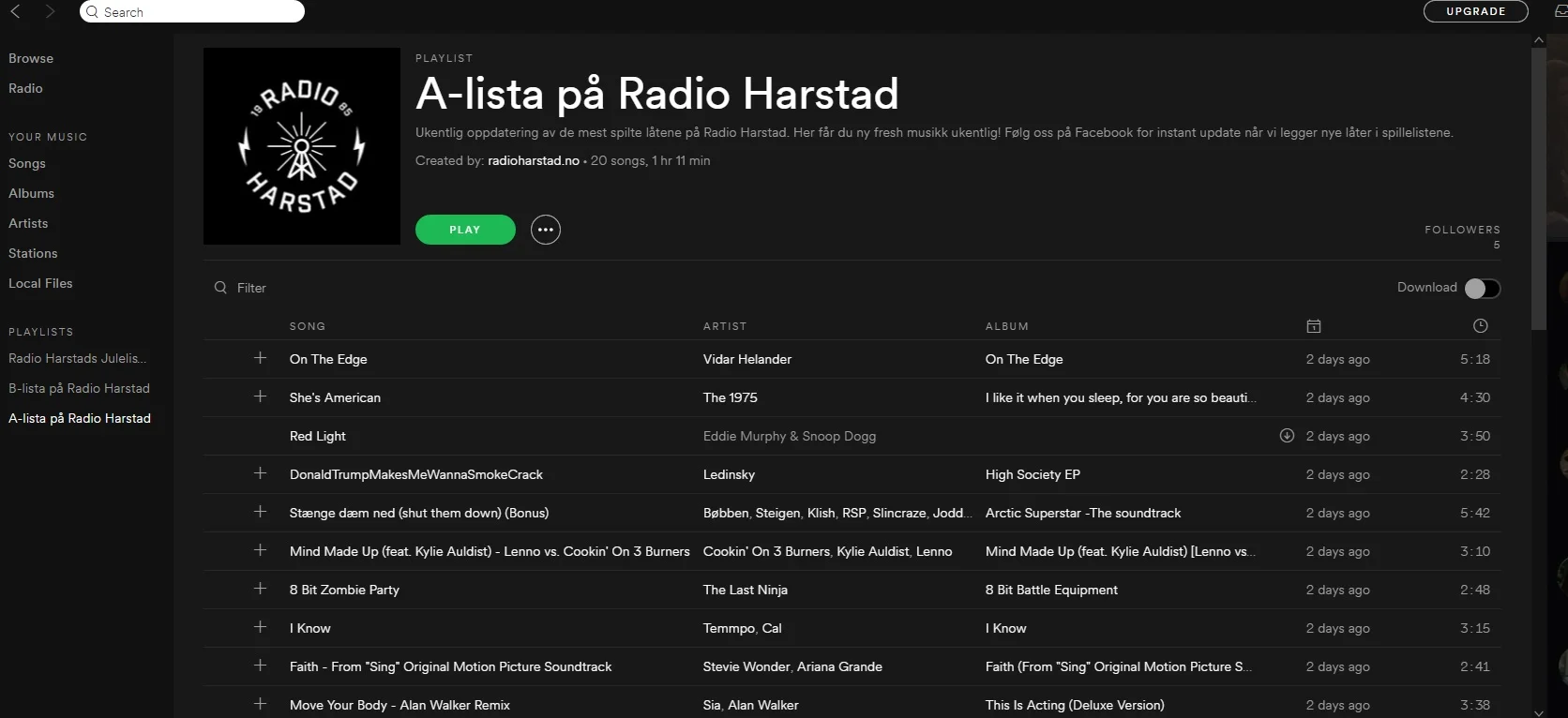The height and width of the screenshot is (718, 1568).
Task: Open artist Alan Walker in the artist column
Action: point(763,705)
